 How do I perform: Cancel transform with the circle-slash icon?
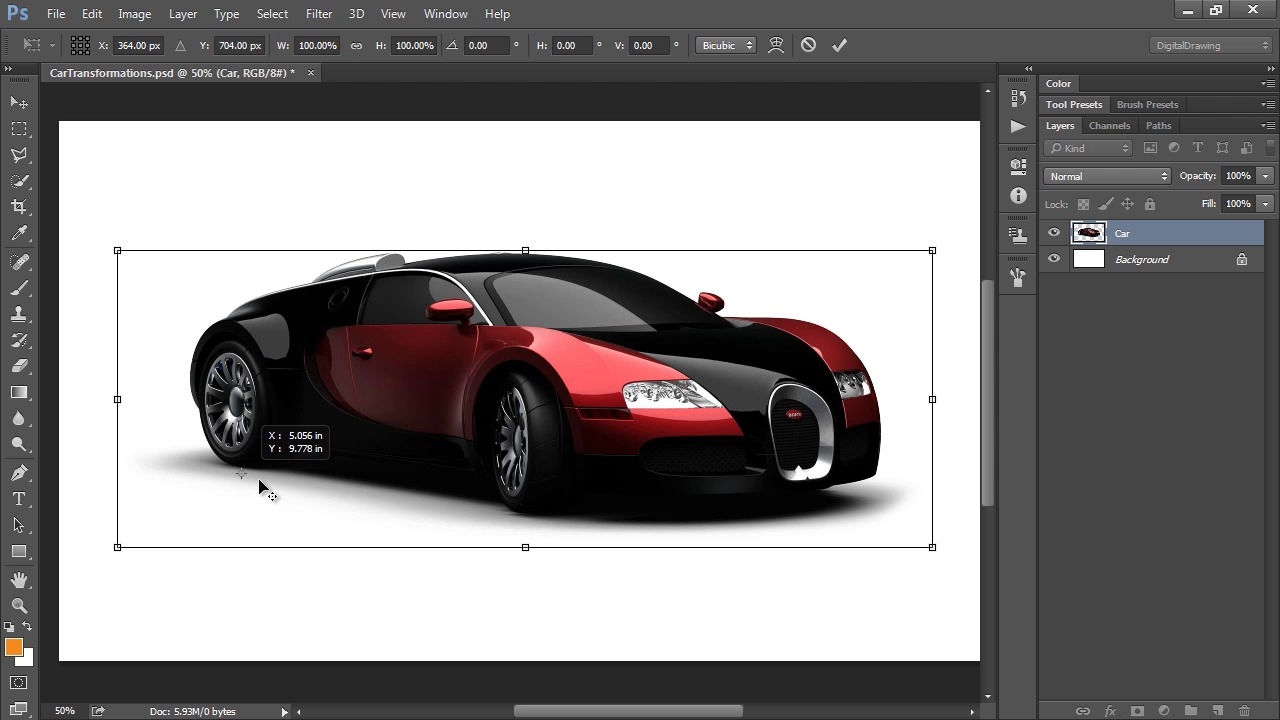pyautogui.click(x=808, y=45)
